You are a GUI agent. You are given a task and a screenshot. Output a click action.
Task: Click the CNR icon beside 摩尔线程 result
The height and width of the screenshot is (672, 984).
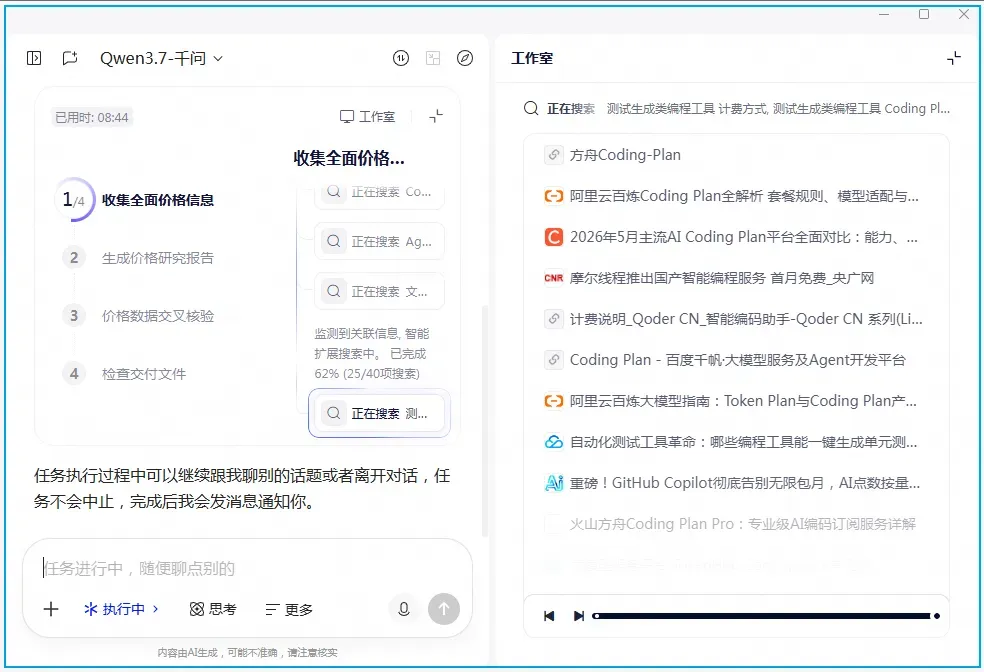pyautogui.click(x=554, y=278)
